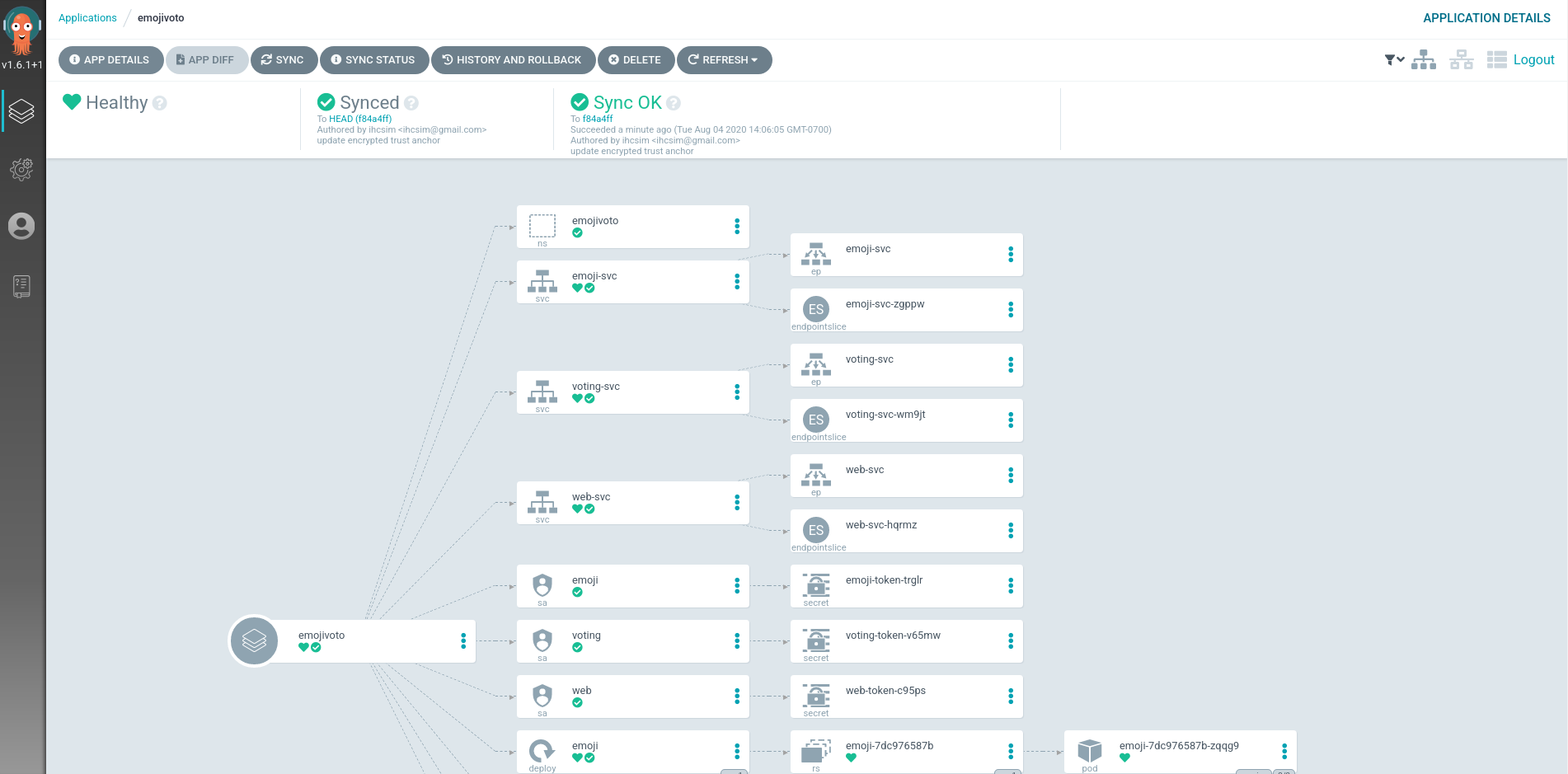Click the voting-svc-wm9jt endpointslice ES icon
Viewport: 1568px width, 774px height.
[x=815, y=420]
